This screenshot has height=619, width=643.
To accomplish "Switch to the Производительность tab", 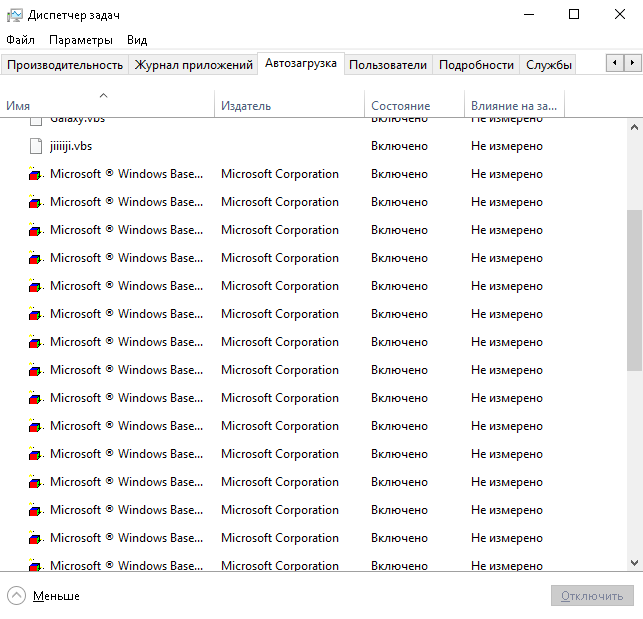I will 65,65.
